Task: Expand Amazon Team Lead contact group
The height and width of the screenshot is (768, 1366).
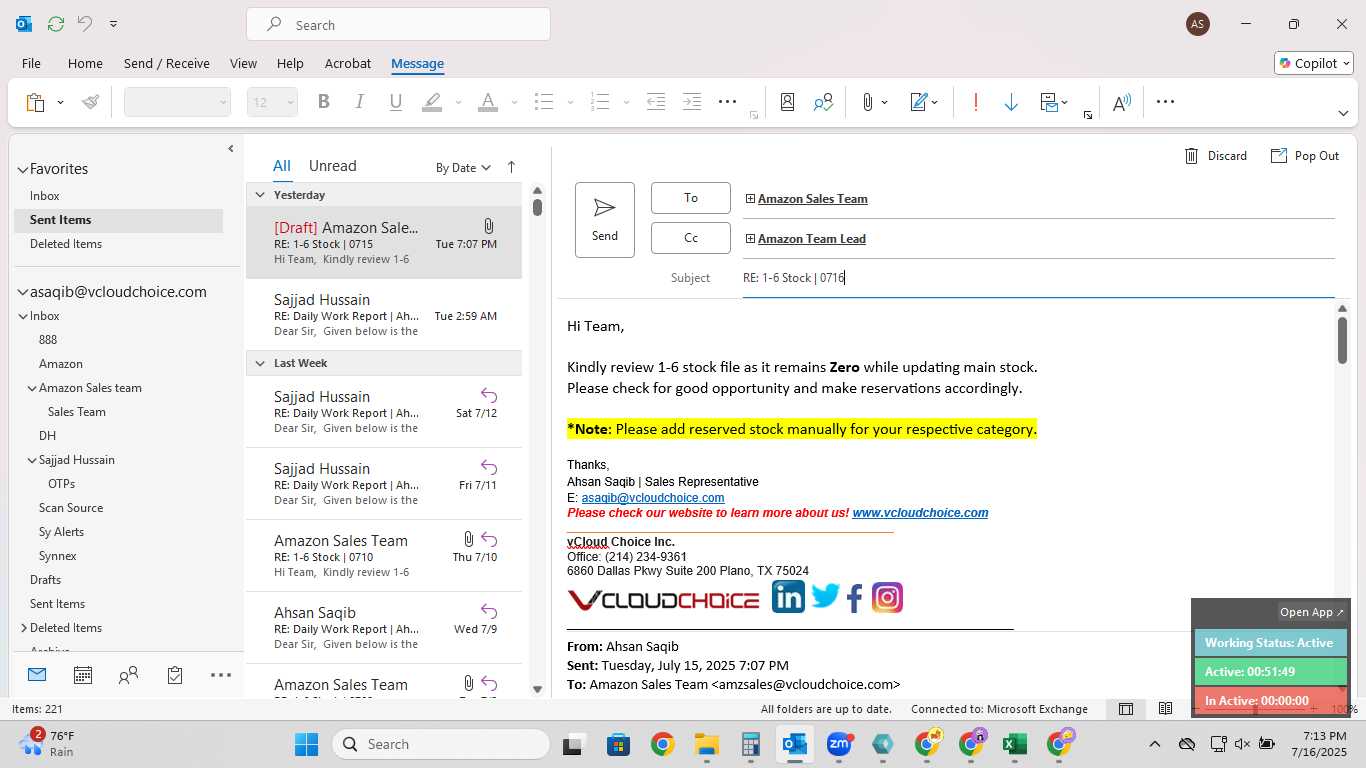Action: 750,239
